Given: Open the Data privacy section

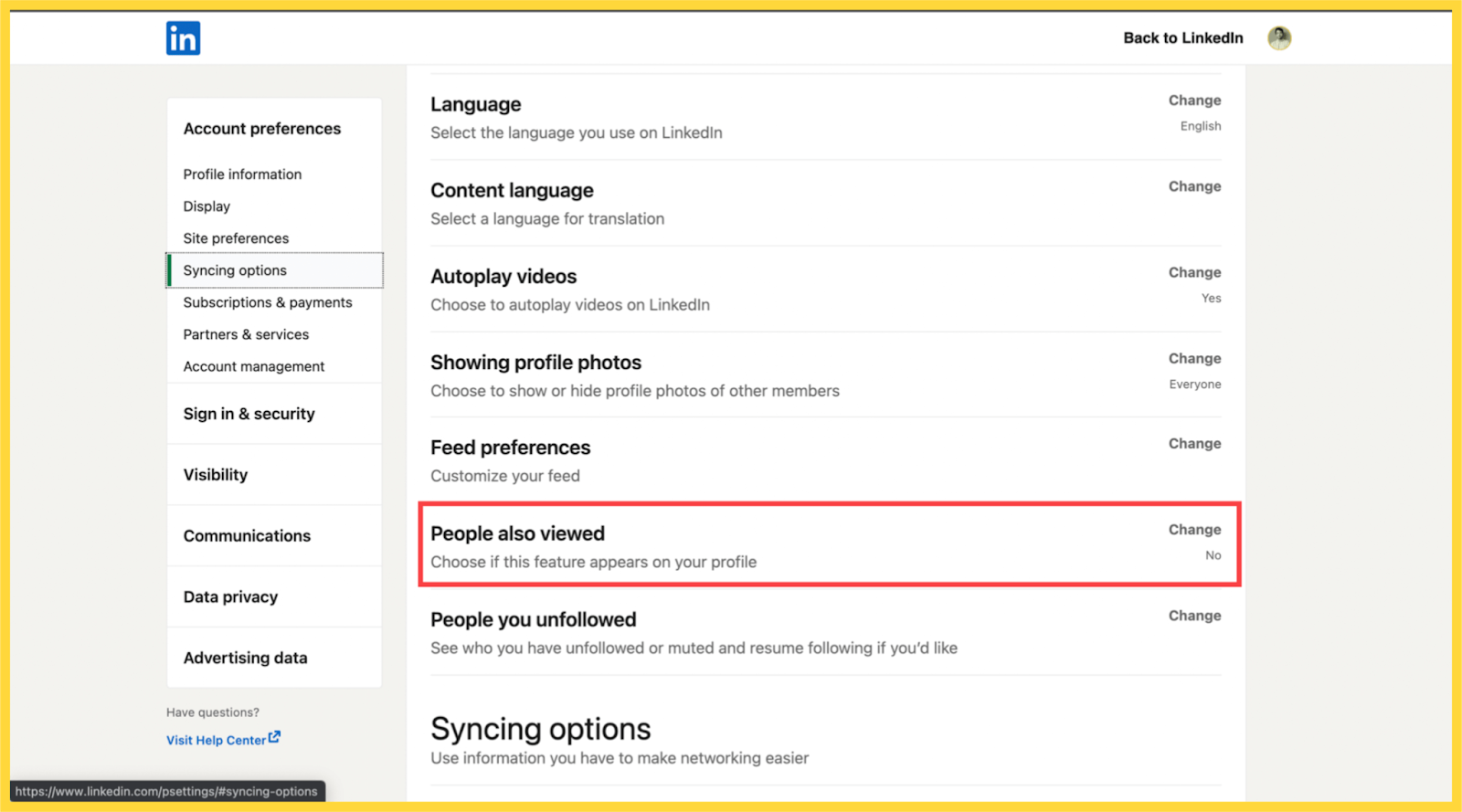Looking at the screenshot, I should (230, 597).
